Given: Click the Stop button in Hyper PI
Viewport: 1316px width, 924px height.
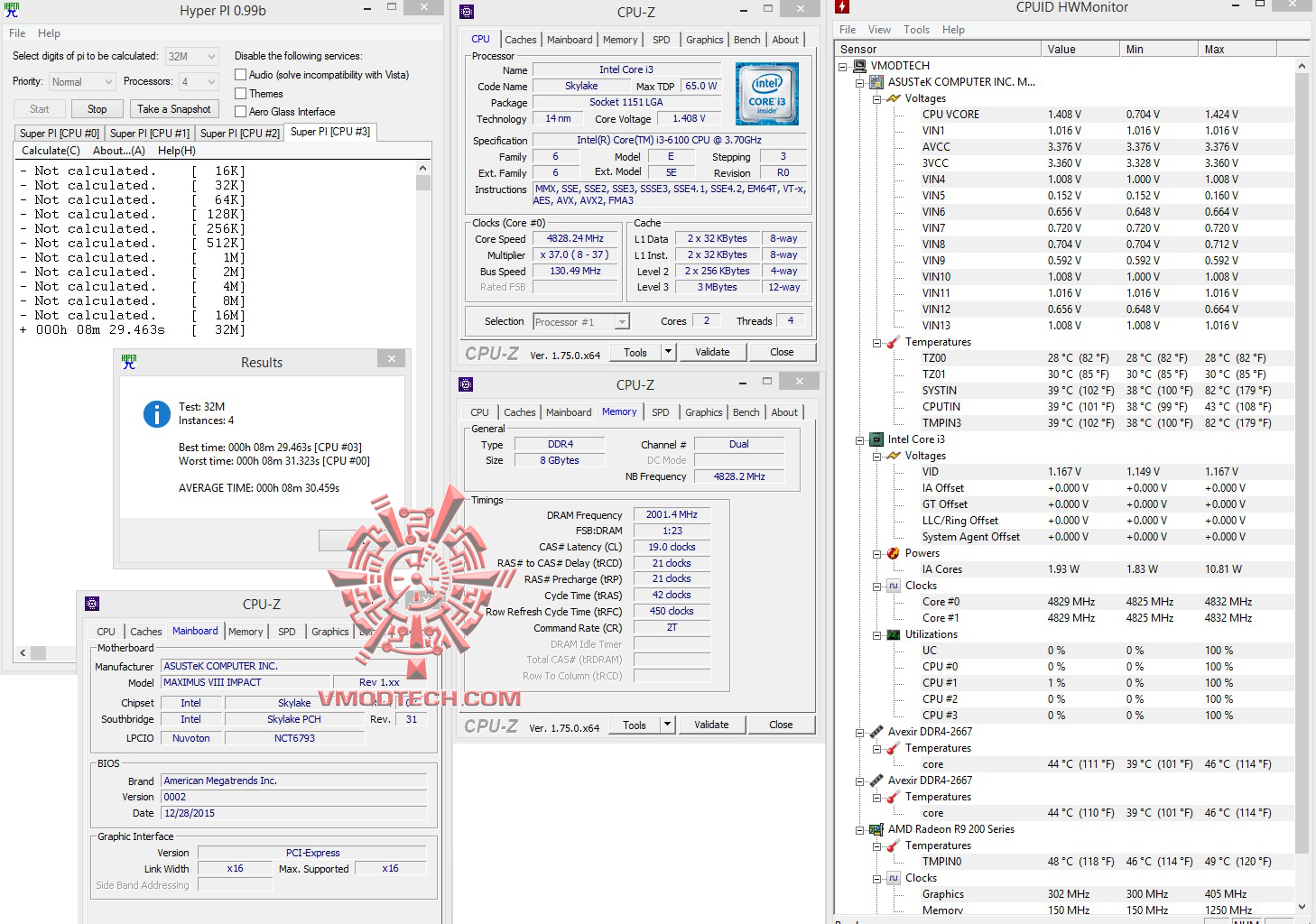Looking at the screenshot, I should tap(97, 109).
